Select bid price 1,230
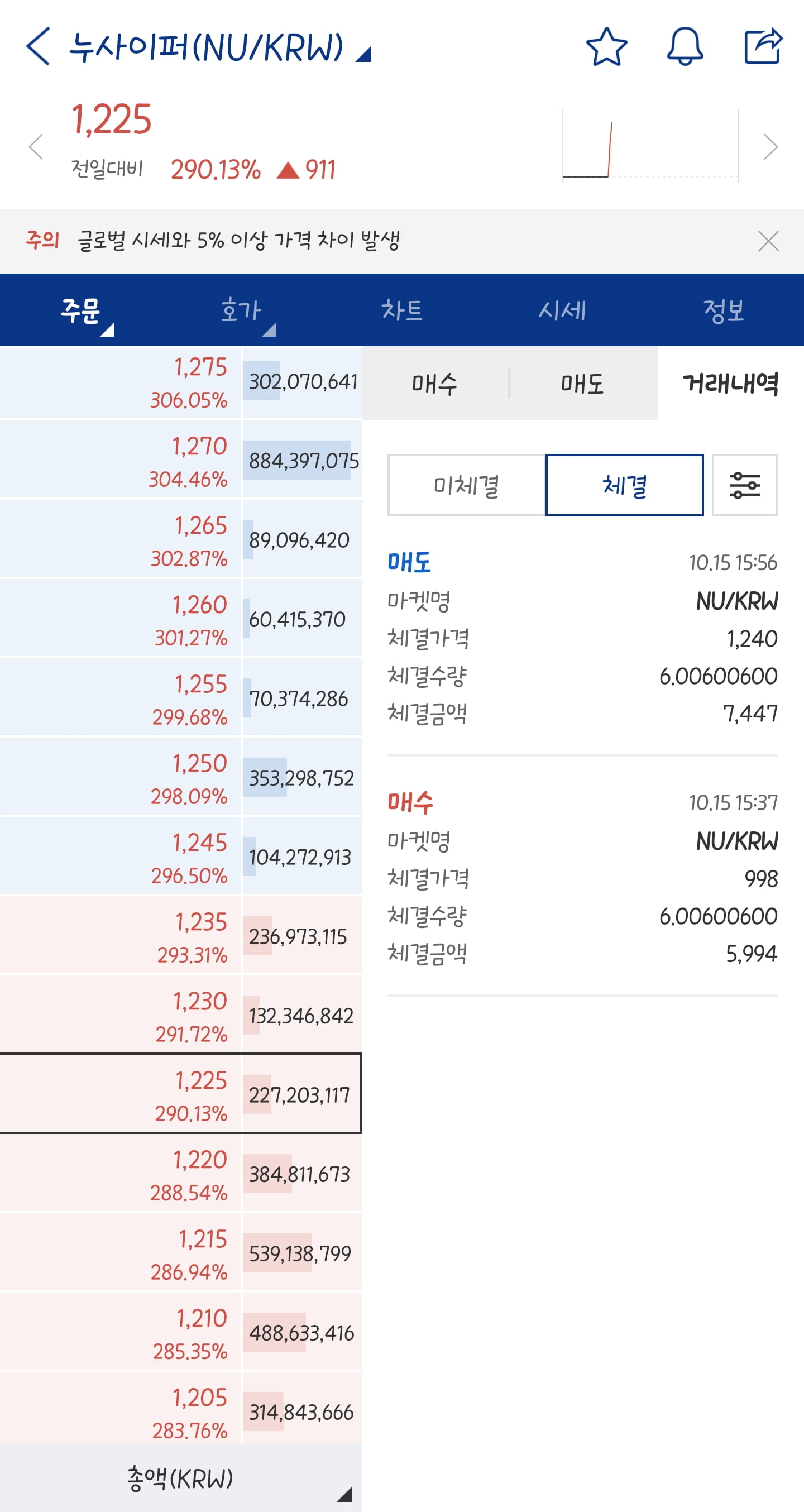This screenshot has height=1512, width=804. click(x=120, y=1015)
